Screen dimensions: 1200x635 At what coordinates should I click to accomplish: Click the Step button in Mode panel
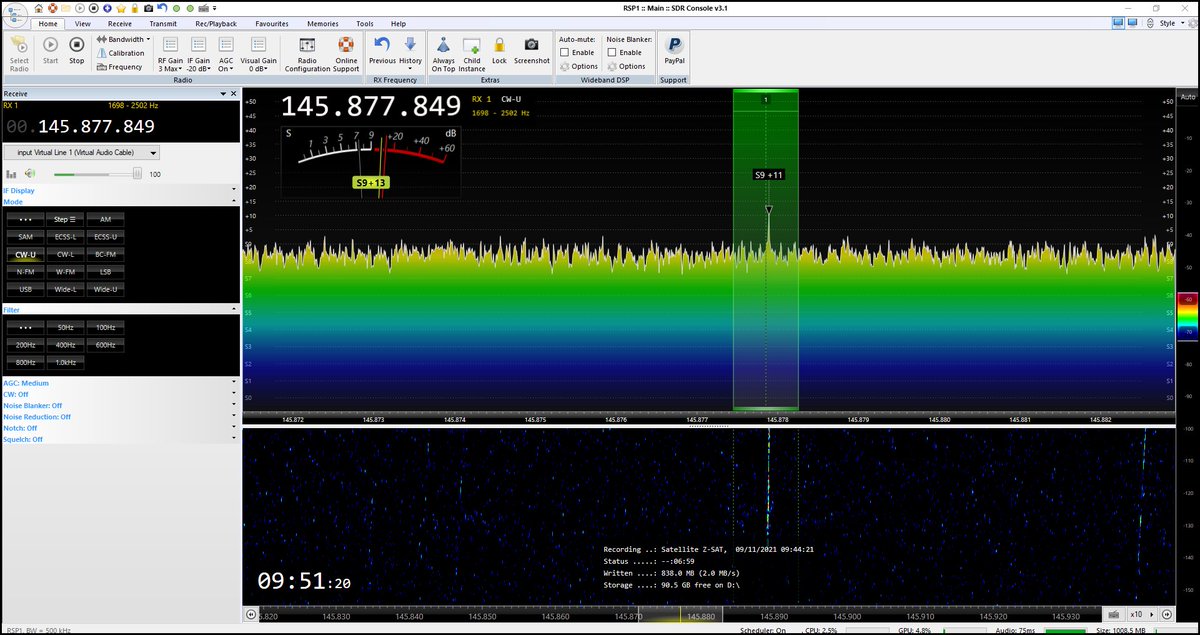pyautogui.click(x=65, y=218)
